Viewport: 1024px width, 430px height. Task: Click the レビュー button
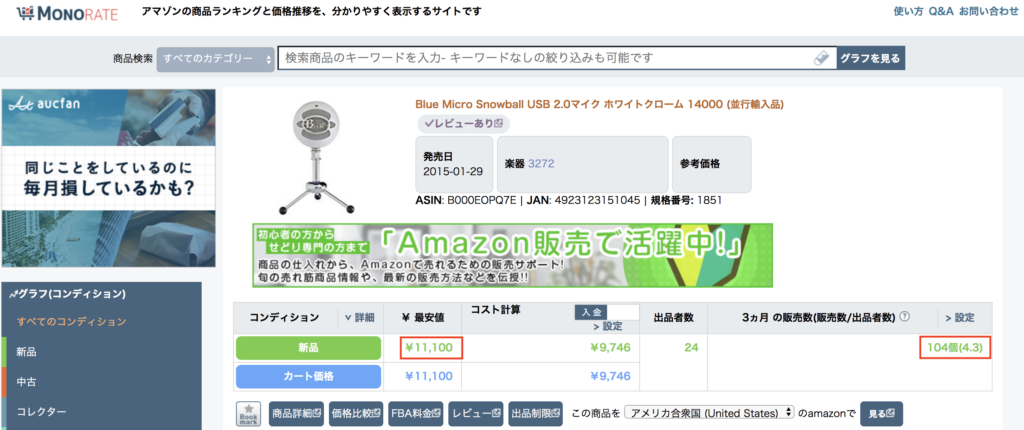tap(476, 414)
